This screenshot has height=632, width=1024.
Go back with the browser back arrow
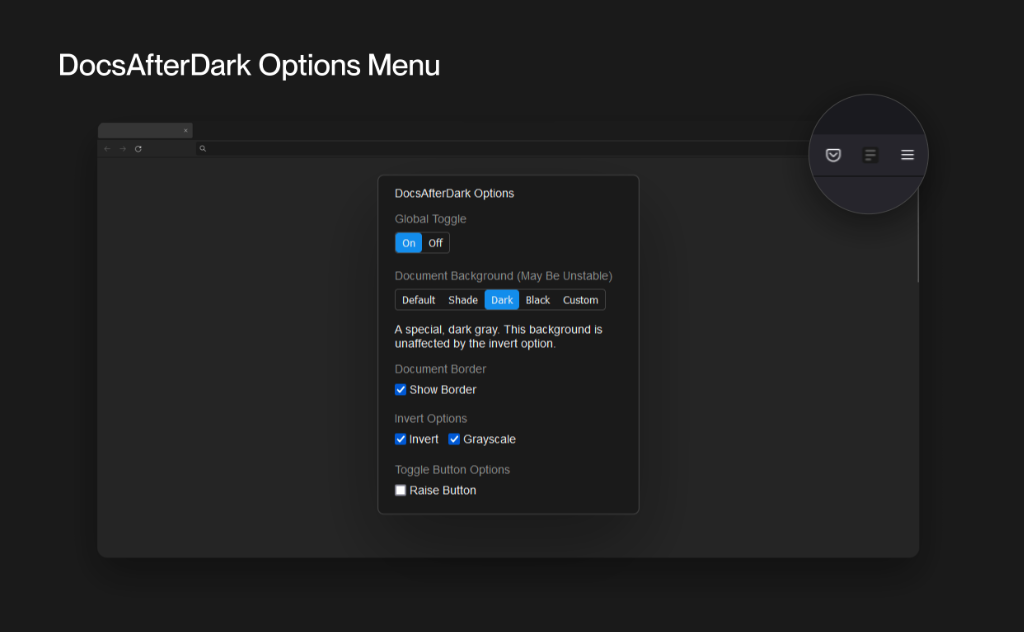107,149
